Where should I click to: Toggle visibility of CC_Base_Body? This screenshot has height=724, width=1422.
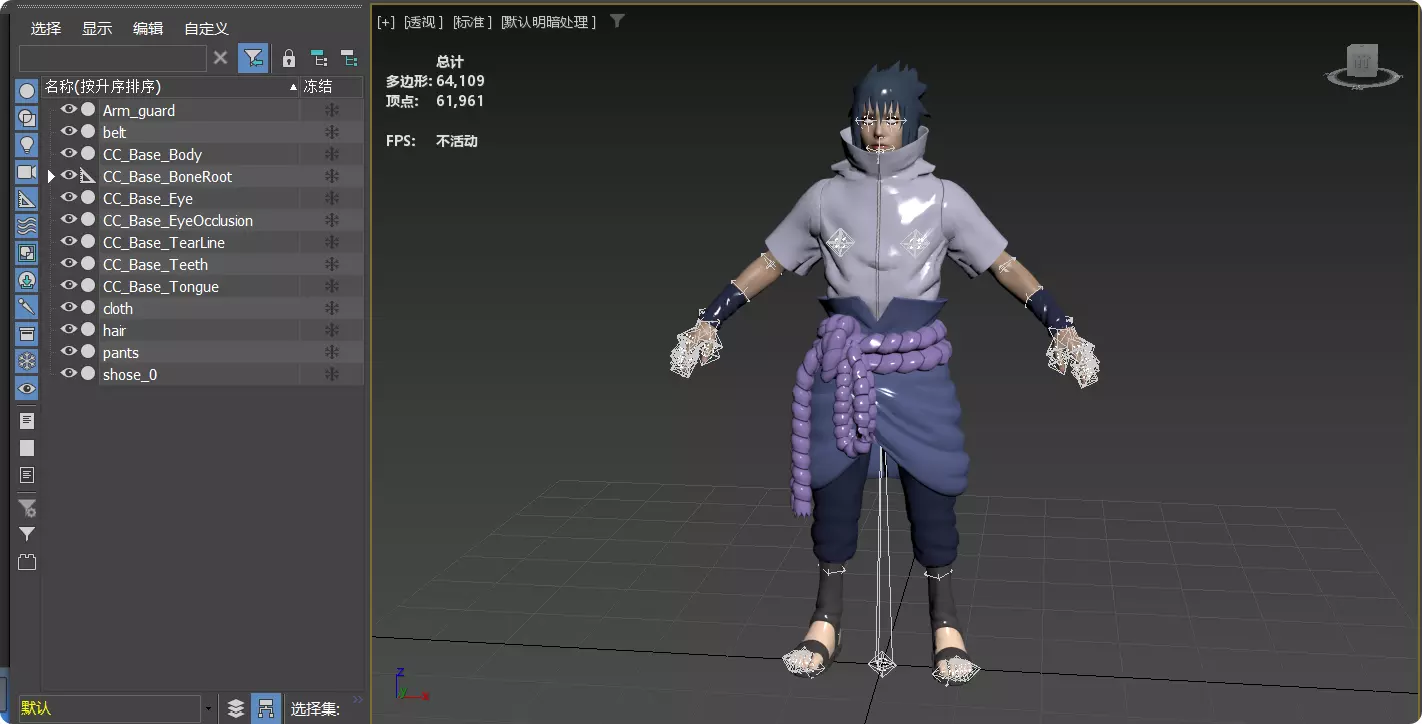[x=68, y=154]
